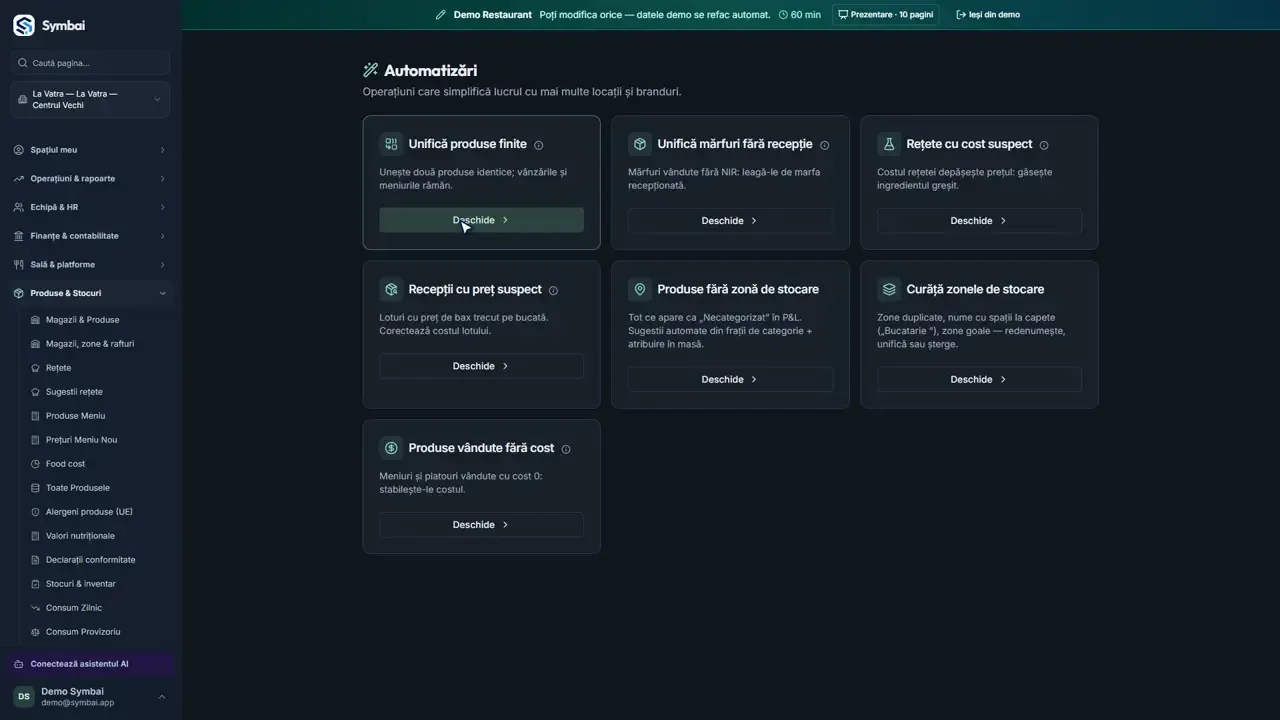Click Prezentare · 10 pagini button
Screen dimensions: 1280x720
pyautogui.click(x=885, y=15)
